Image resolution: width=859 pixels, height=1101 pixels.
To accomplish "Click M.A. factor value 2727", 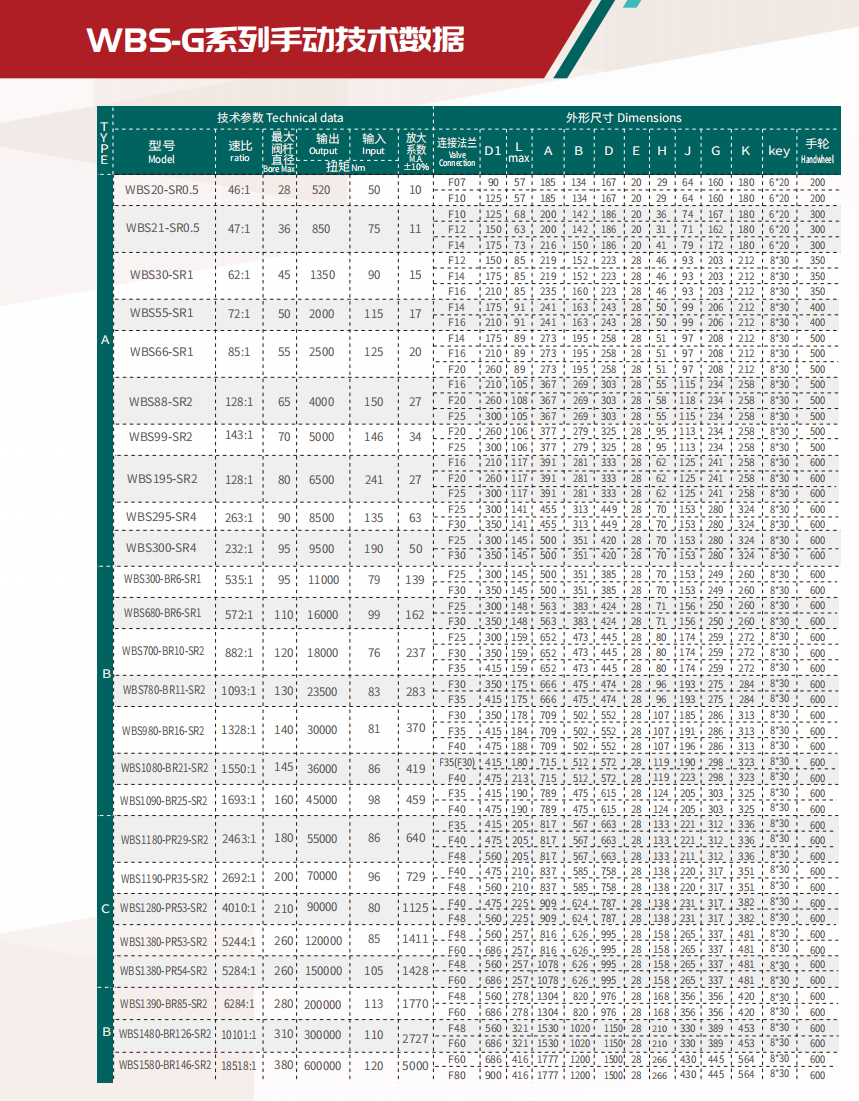I will (415, 1039).
